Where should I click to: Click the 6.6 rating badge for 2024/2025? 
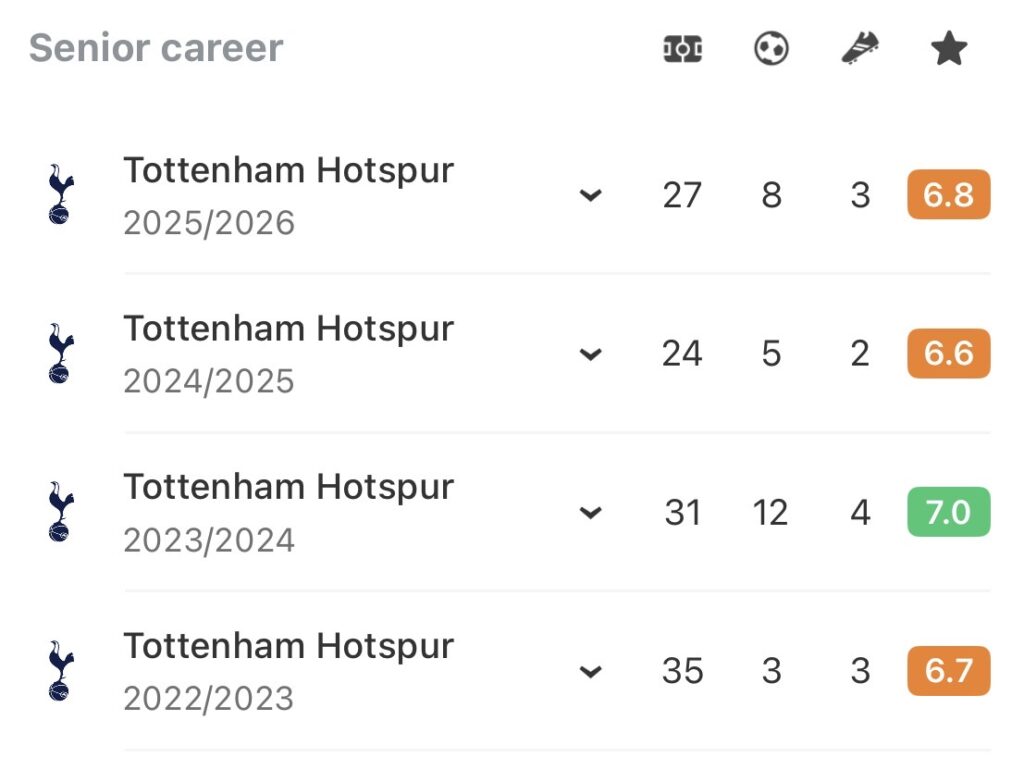947,353
